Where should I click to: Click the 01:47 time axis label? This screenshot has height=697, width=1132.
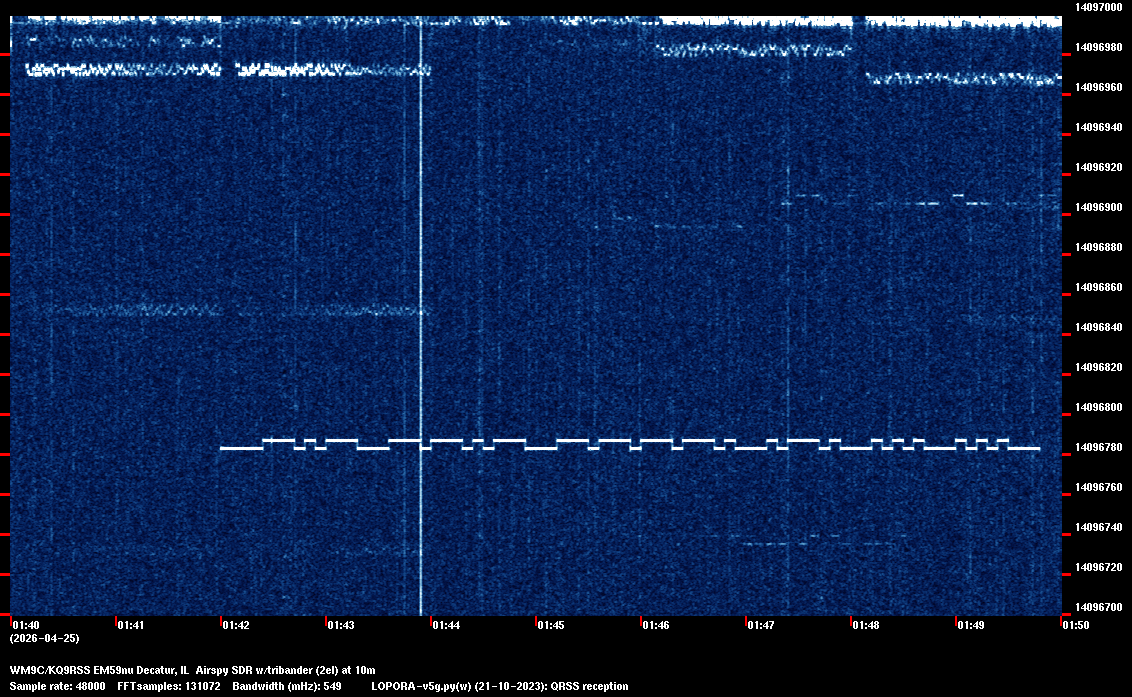coord(761,625)
